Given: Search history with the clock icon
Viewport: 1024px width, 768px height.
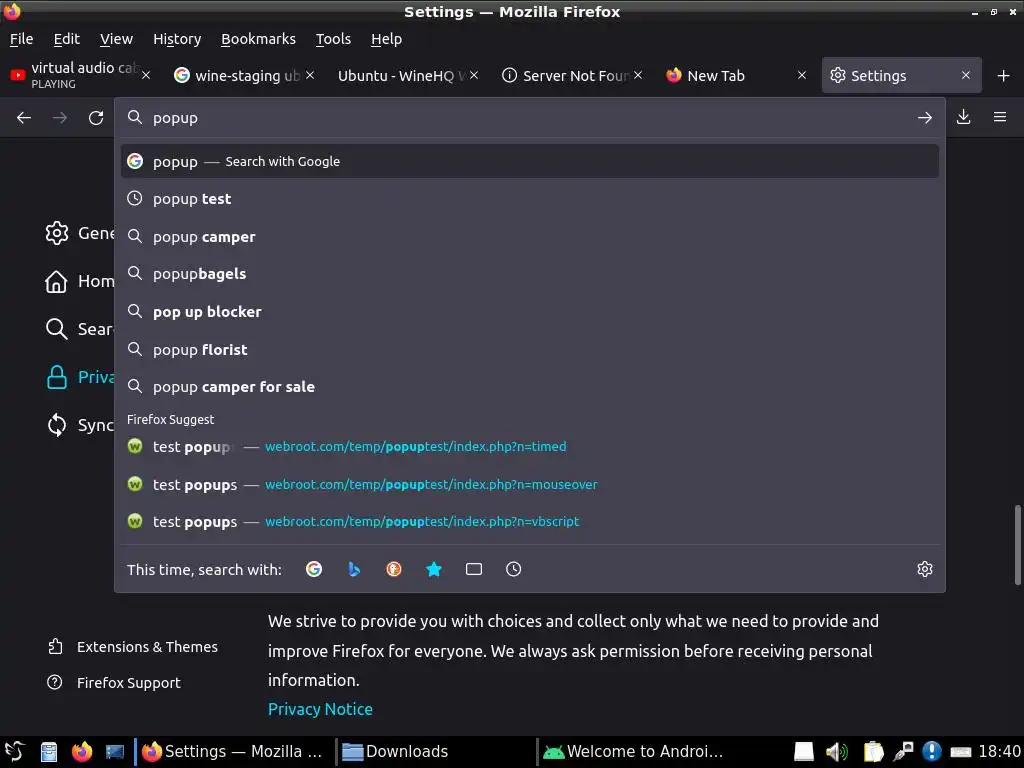Looking at the screenshot, I should coord(514,569).
